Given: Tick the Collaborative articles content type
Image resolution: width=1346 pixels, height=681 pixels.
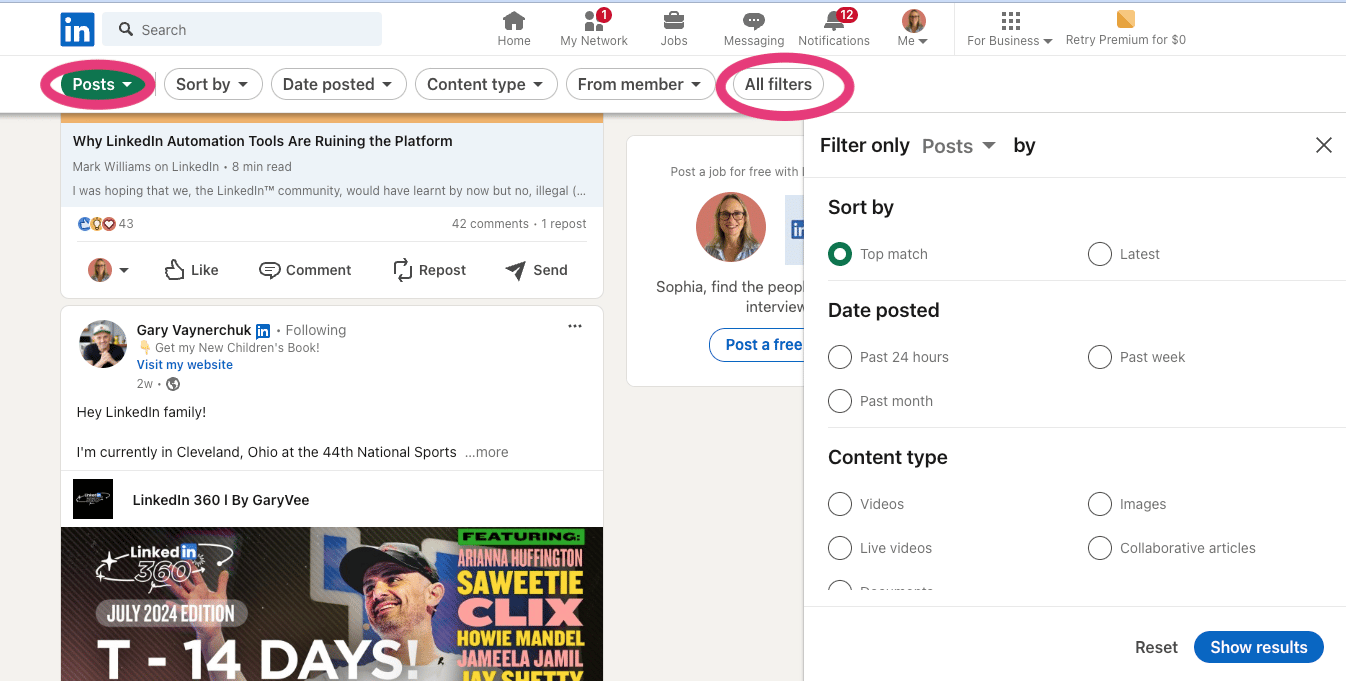Looking at the screenshot, I should tap(1100, 548).
